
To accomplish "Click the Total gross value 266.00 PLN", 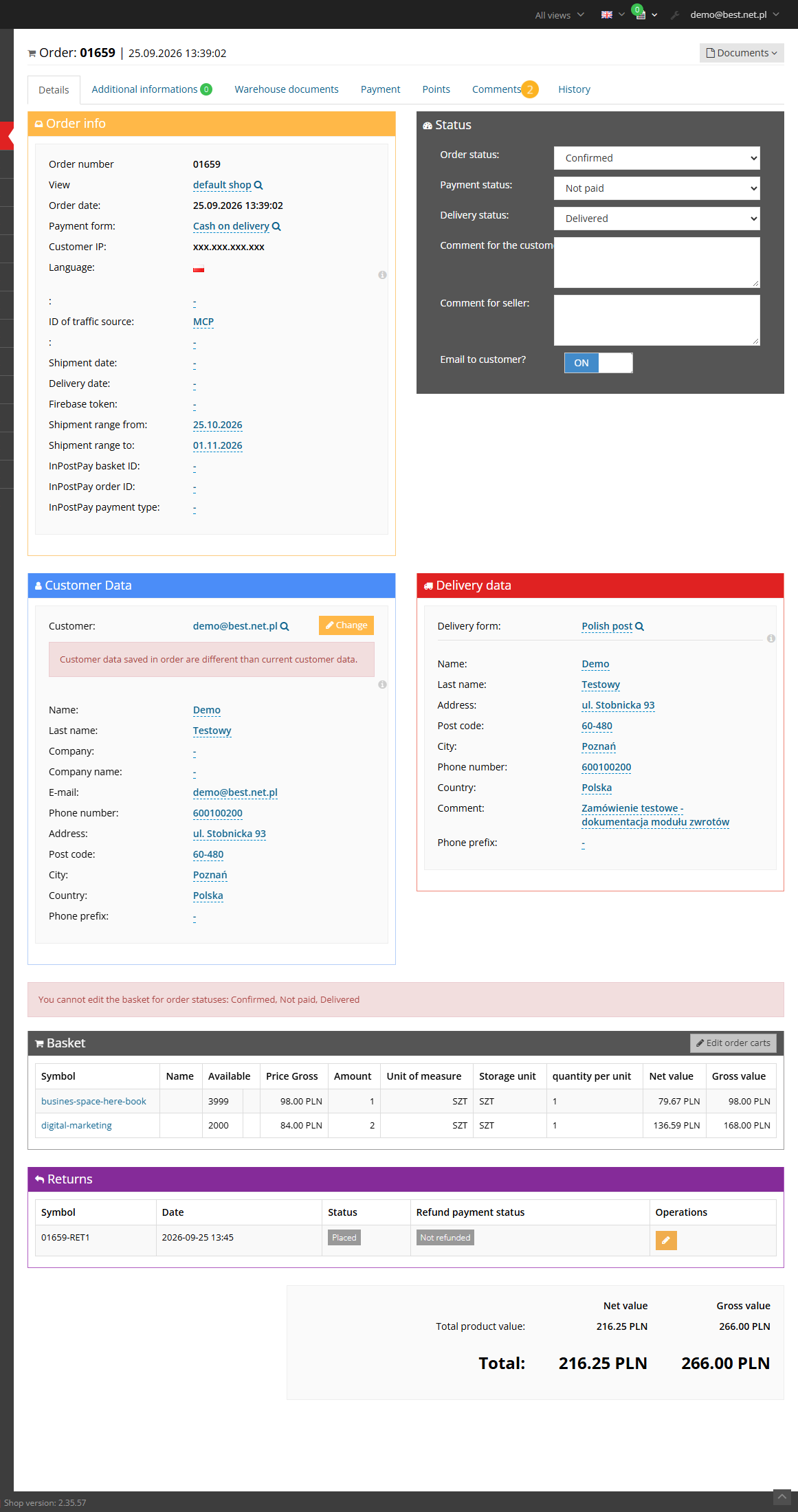I will (x=725, y=1364).
